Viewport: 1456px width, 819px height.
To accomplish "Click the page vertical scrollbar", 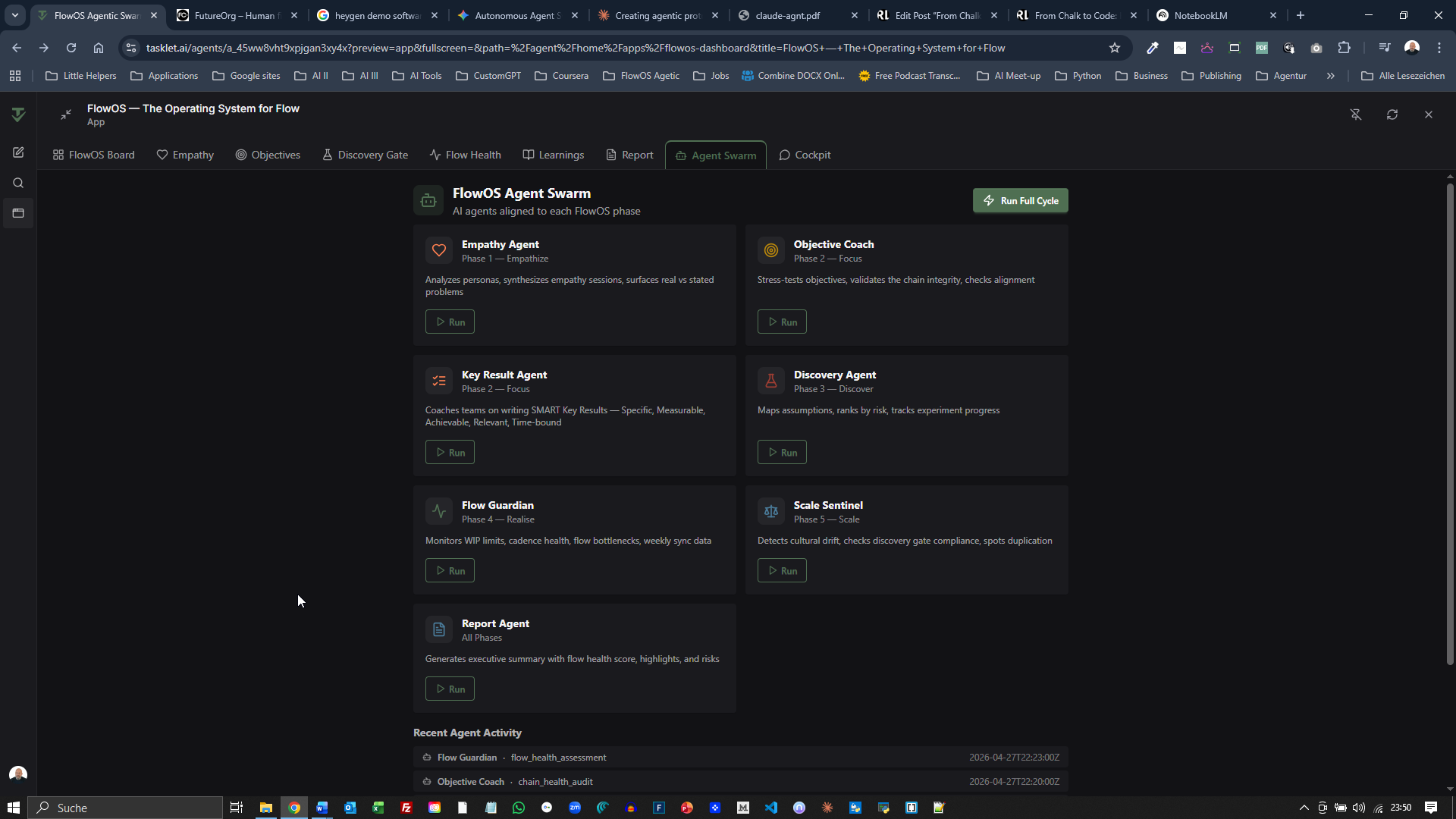I will (x=1449, y=425).
